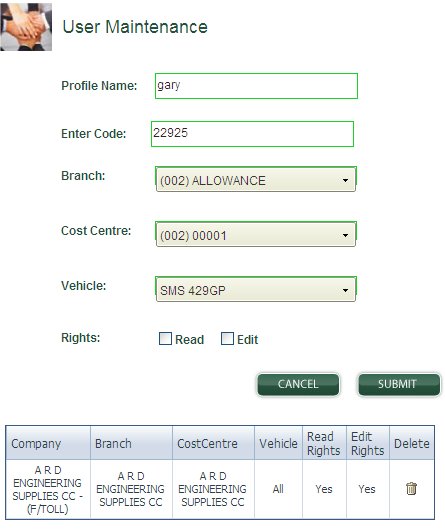This screenshot has height=529, width=445.
Task: Select the CostCentre column header
Action: (x=213, y=443)
